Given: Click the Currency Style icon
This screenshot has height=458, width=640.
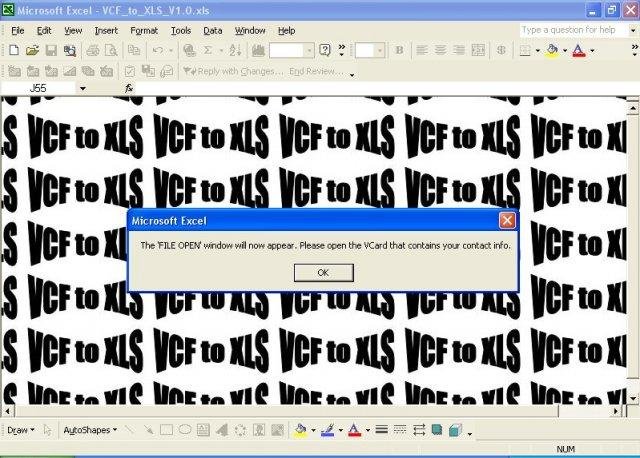Looking at the screenshot, I should tap(501, 50).
